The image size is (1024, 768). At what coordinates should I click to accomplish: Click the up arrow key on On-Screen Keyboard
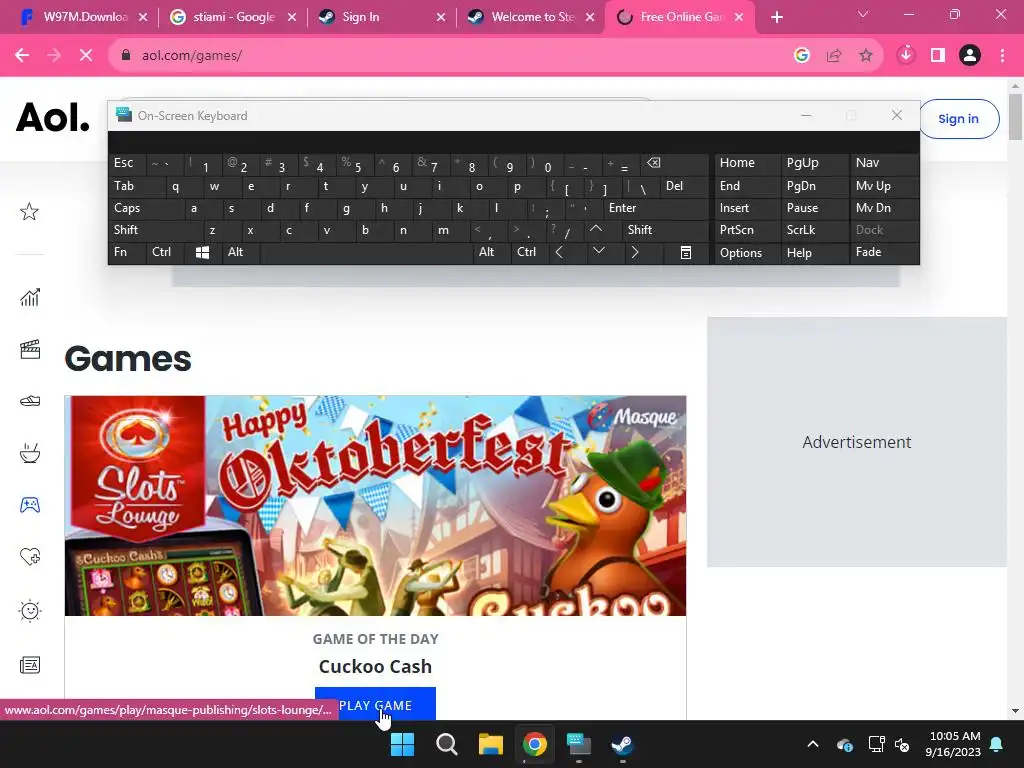pos(596,229)
